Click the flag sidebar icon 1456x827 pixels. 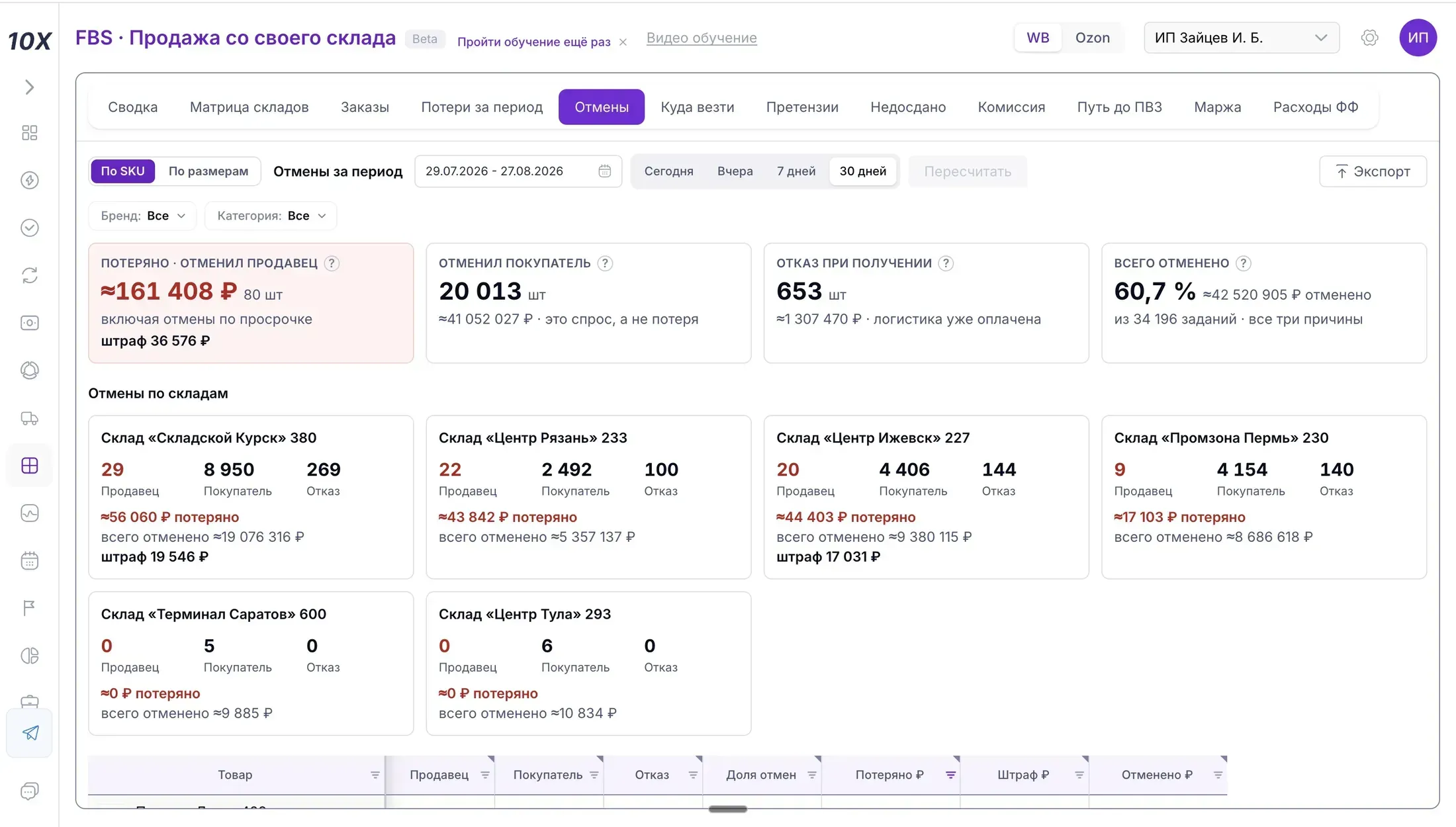coord(29,608)
